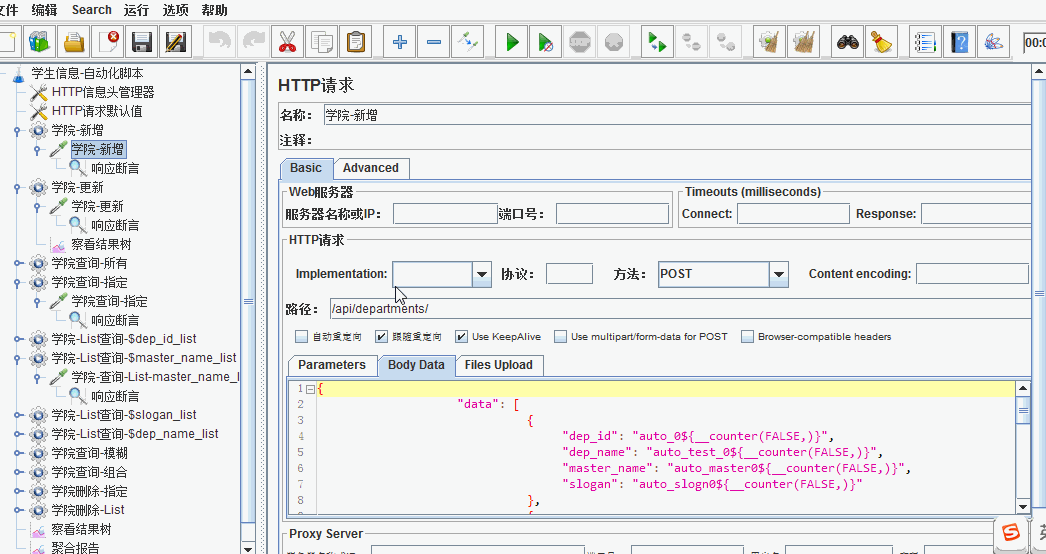Switch to the Parameters tab
The height and width of the screenshot is (554, 1046).
(x=332, y=365)
